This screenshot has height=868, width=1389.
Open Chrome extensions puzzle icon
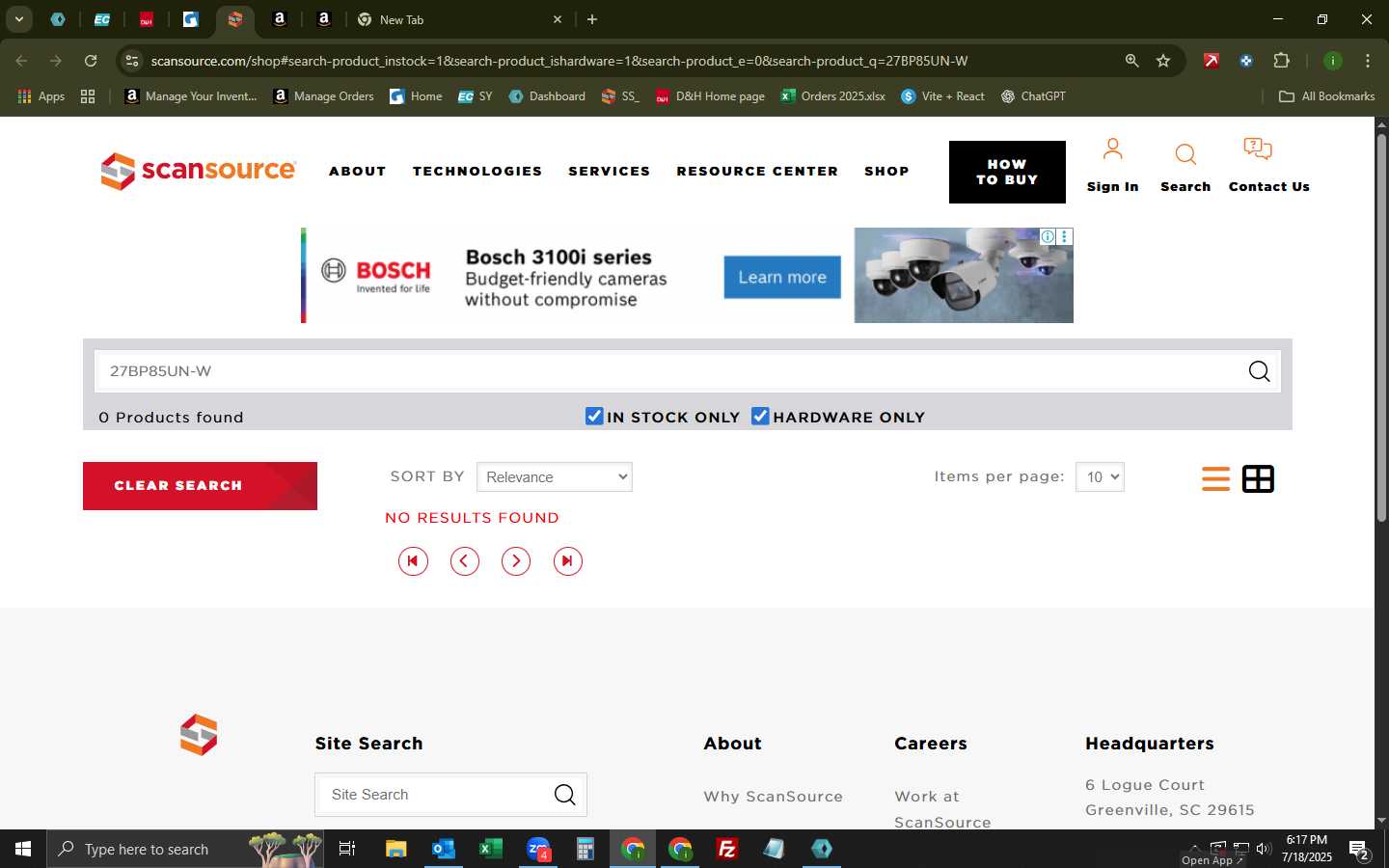point(1281,61)
